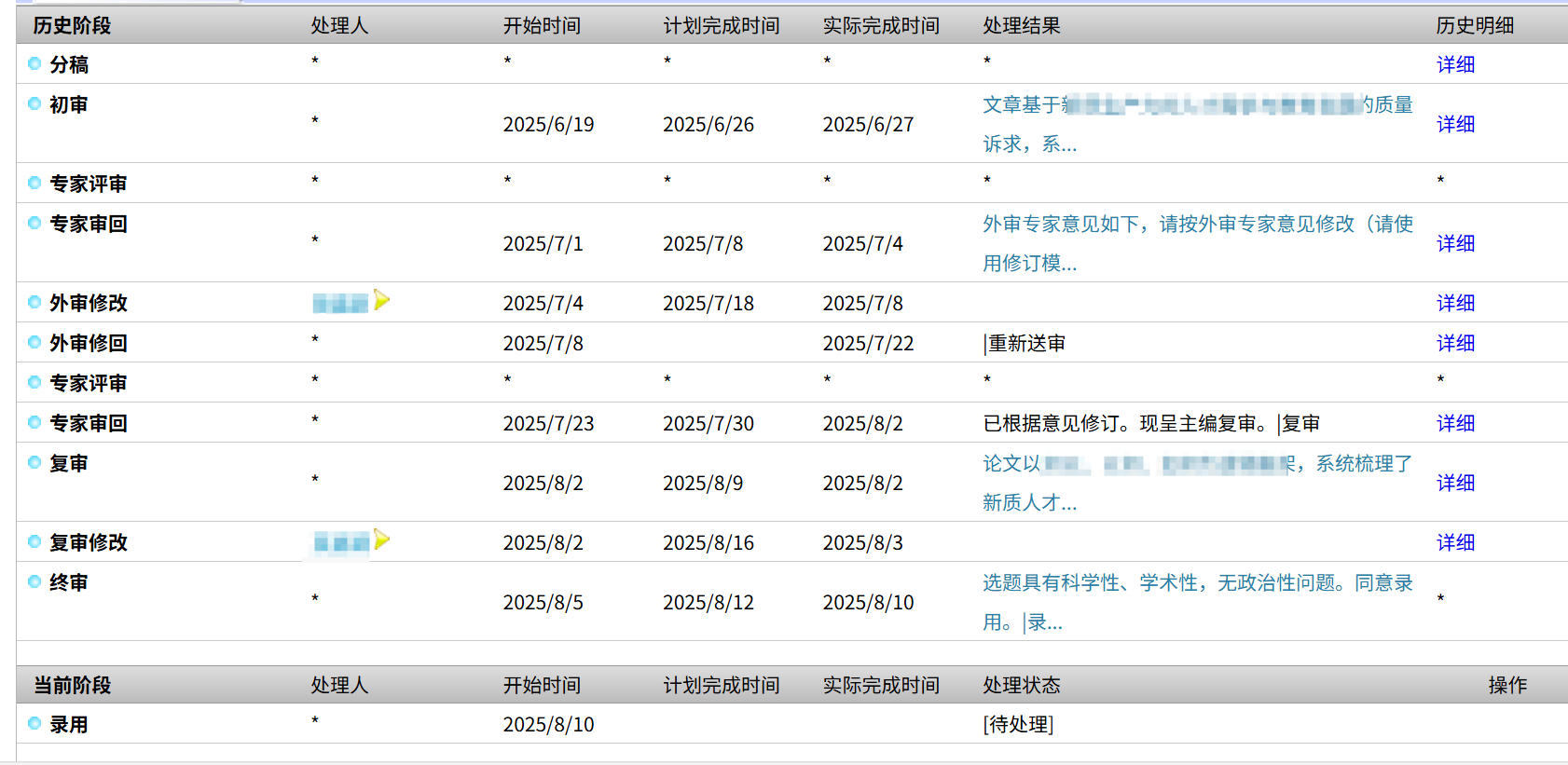Click the [待处理] status text
The width and height of the screenshot is (1568, 765).
point(1018,724)
